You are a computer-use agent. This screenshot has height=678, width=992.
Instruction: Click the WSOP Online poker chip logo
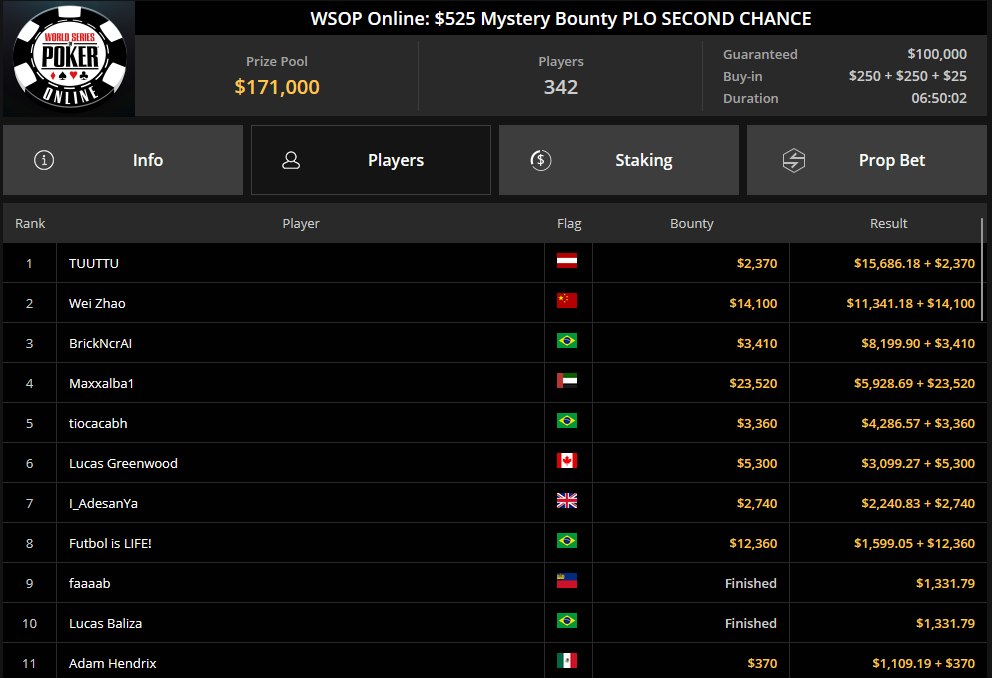70,58
